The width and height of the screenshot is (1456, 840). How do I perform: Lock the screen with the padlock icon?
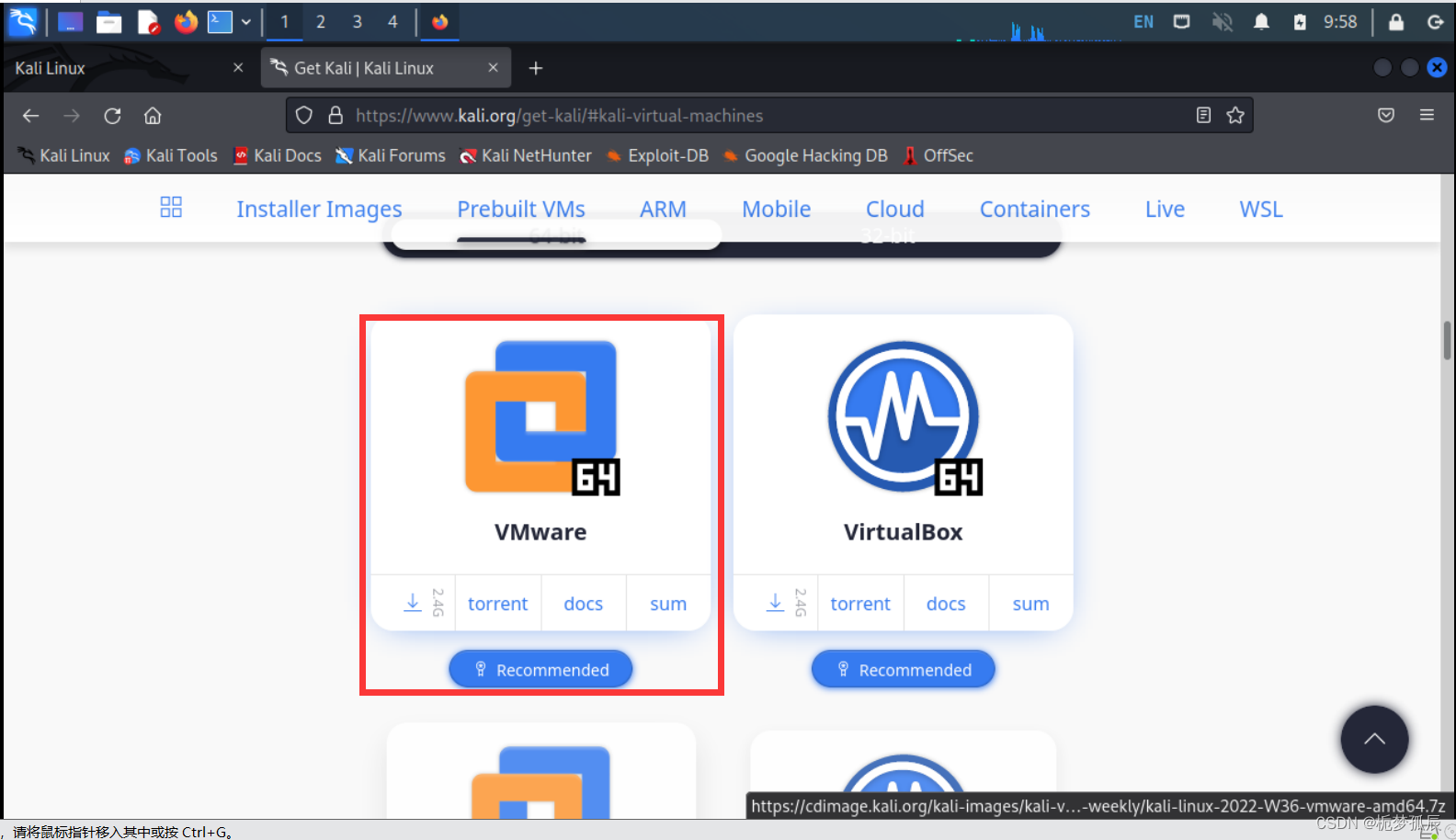[1396, 22]
